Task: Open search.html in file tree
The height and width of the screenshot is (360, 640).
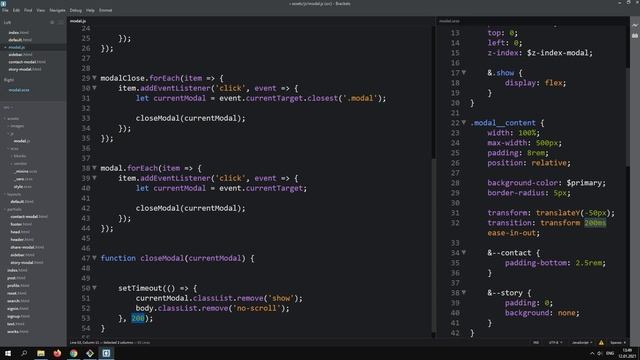Action: (18, 301)
